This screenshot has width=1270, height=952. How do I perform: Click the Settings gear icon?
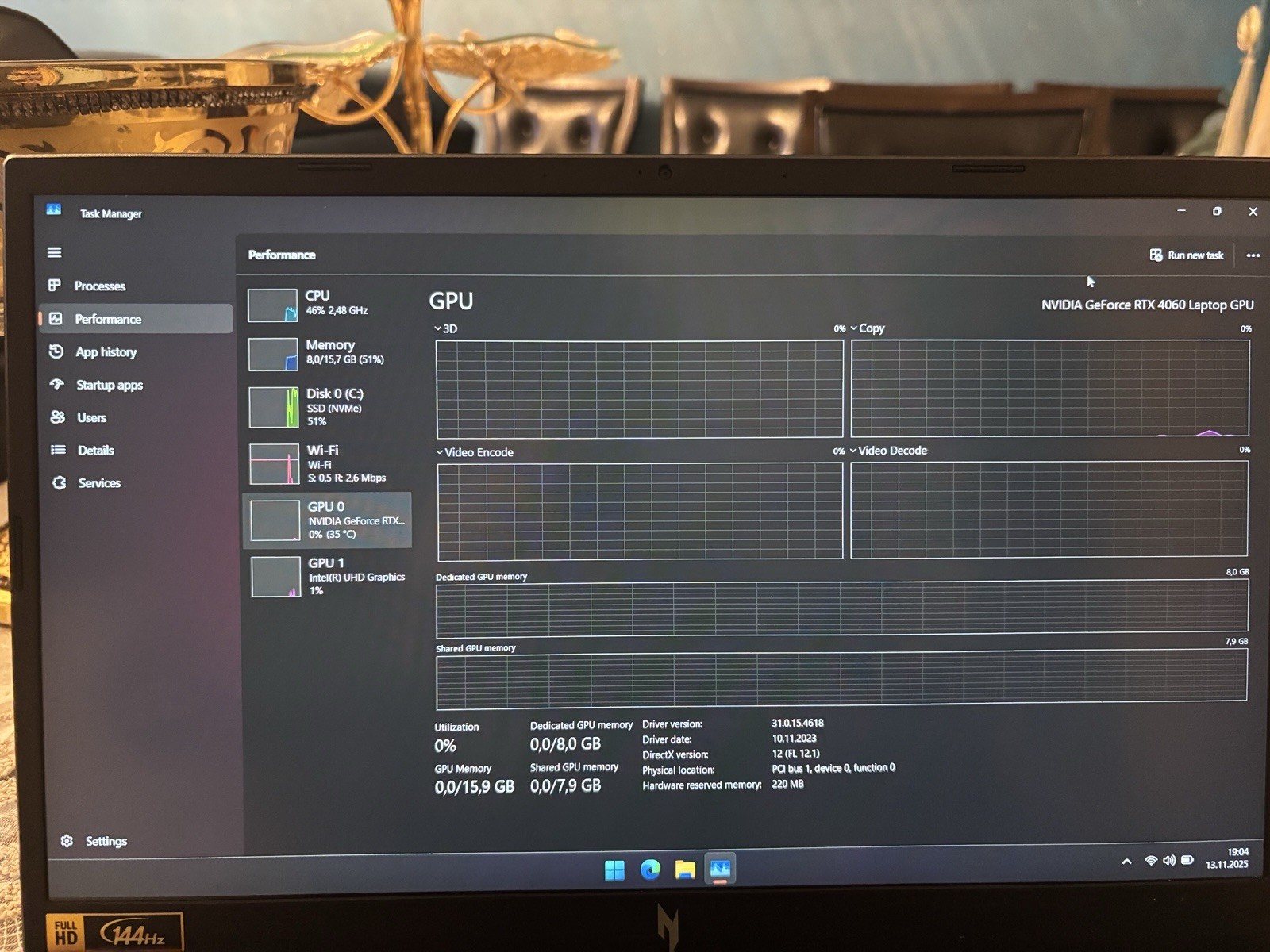(67, 841)
